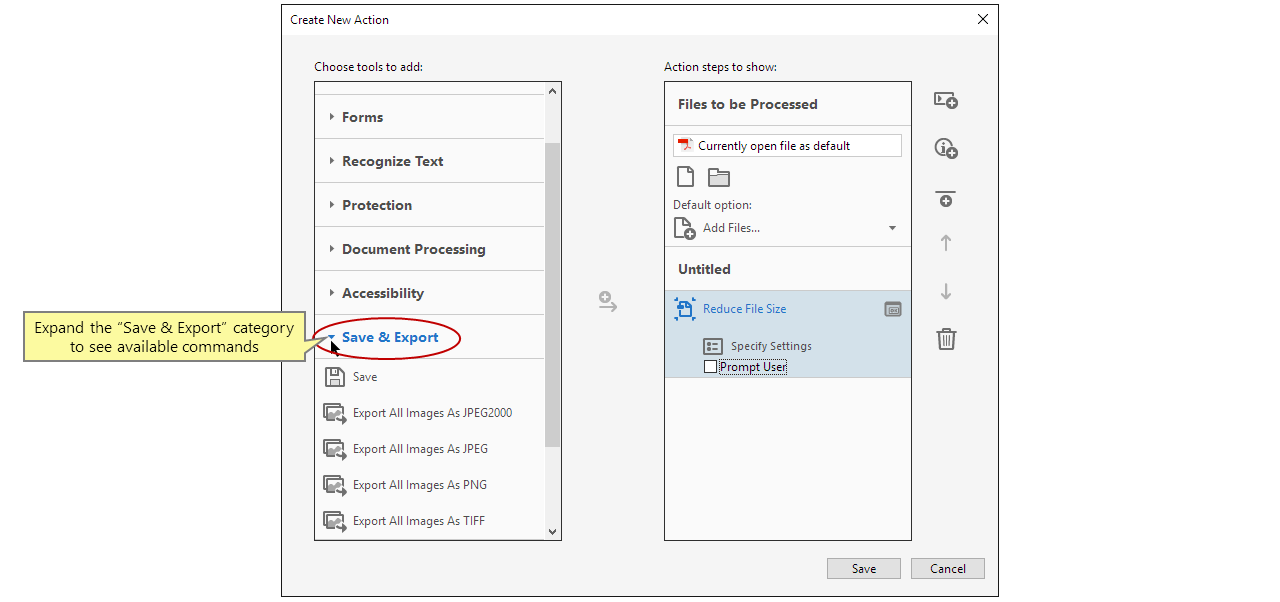Click the add folder icon
The height and width of the screenshot is (602, 1280).
719,178
